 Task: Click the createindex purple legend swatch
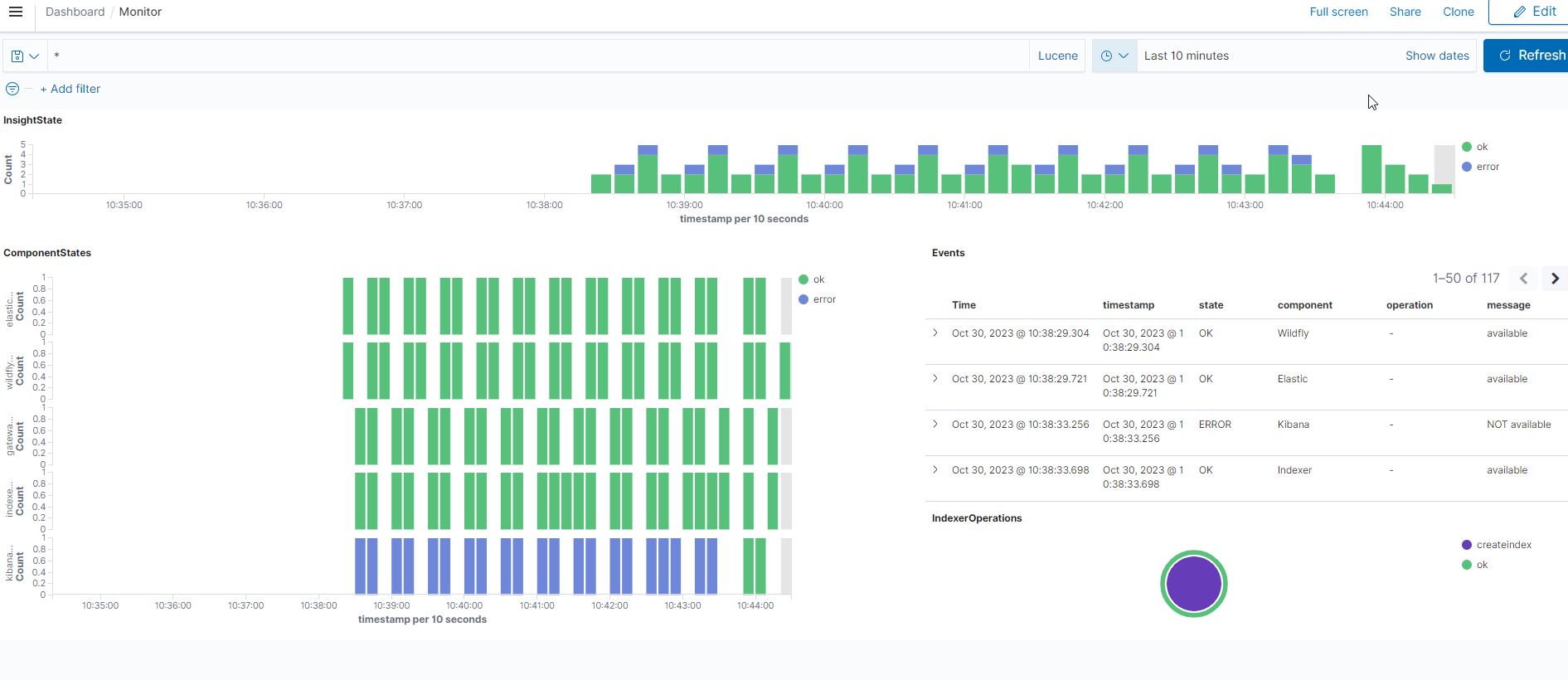click(1467, 545)
